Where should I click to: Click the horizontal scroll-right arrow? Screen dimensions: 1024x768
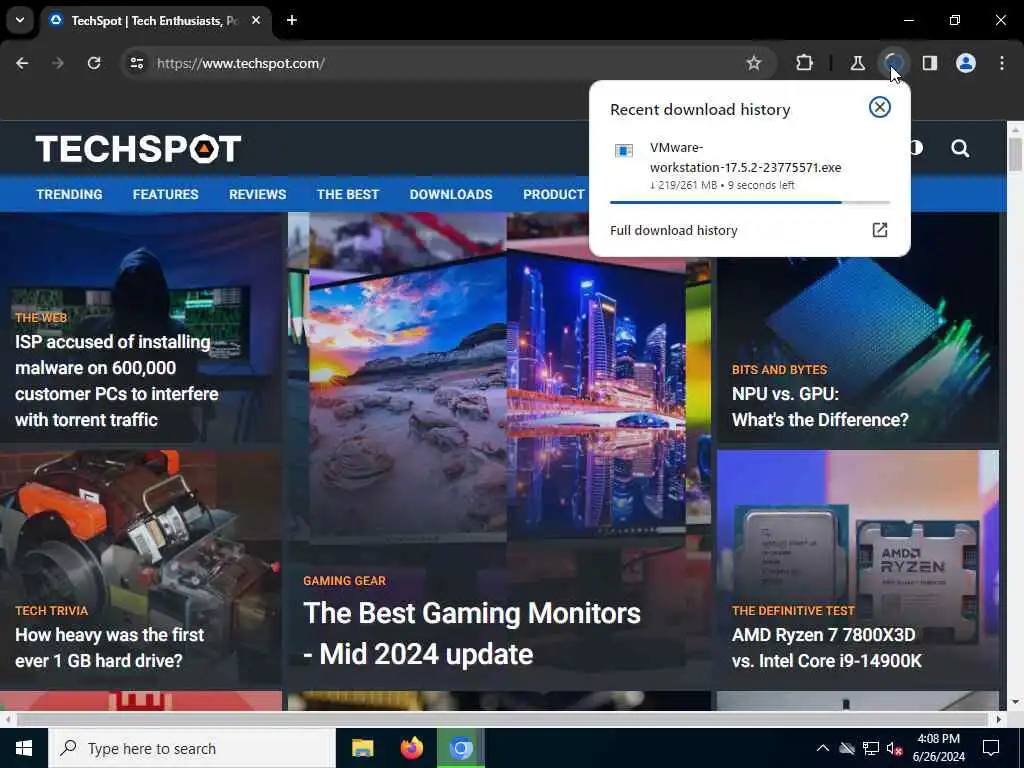(x=999, y=719)
